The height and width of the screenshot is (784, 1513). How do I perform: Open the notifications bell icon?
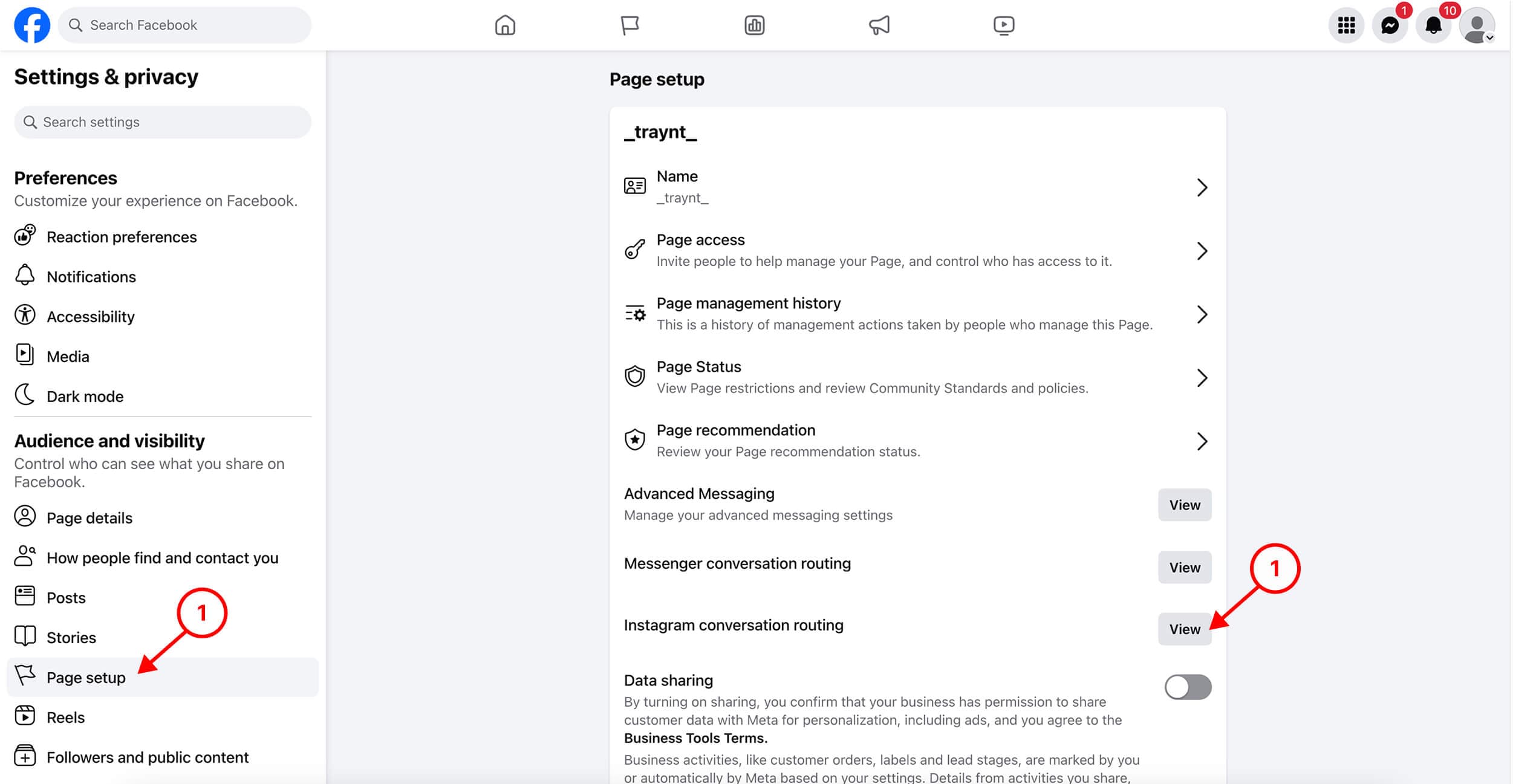[x=1433, y=25]
